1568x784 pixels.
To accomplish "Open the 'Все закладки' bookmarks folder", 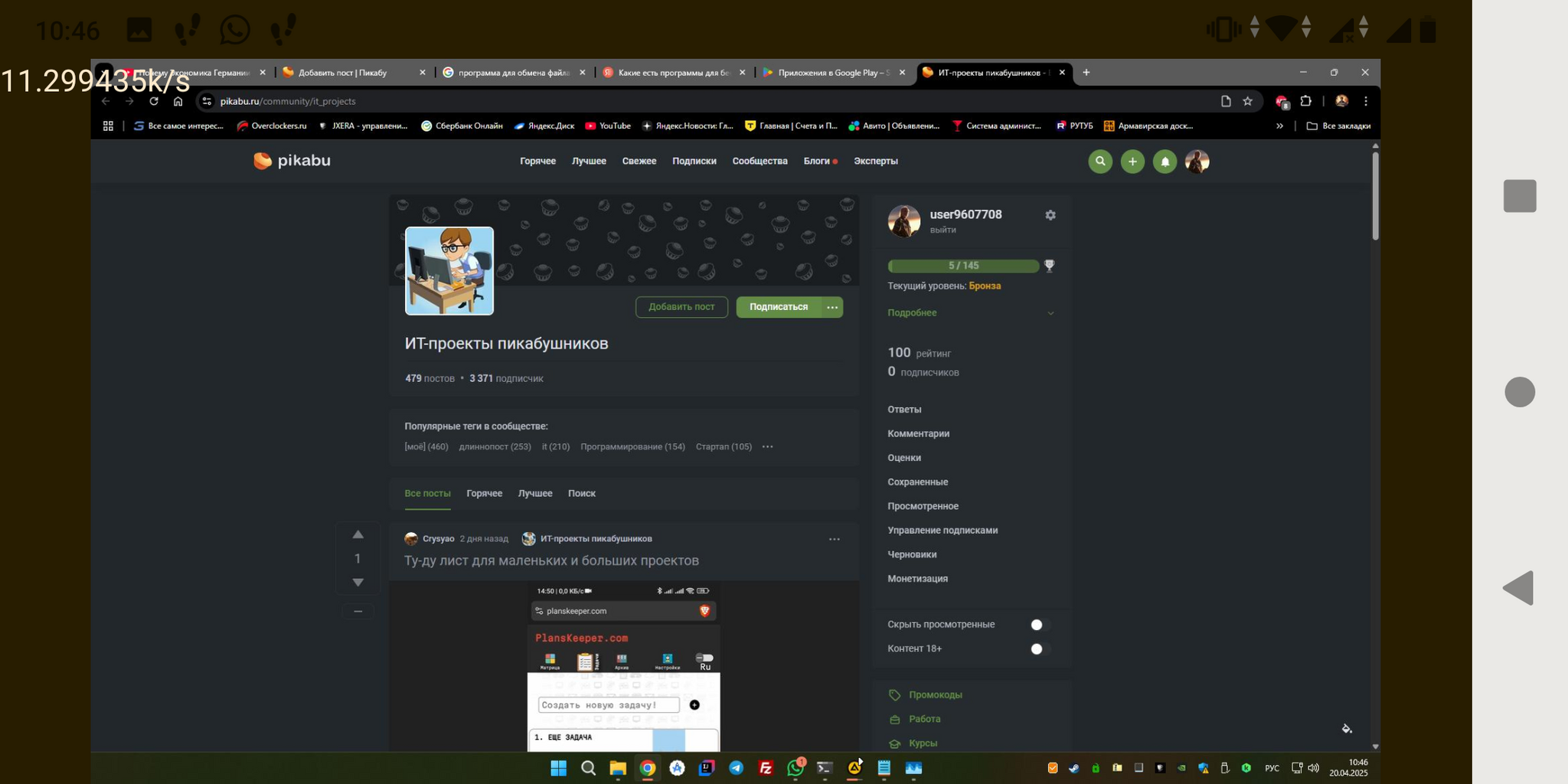I will click(1338, 126).
